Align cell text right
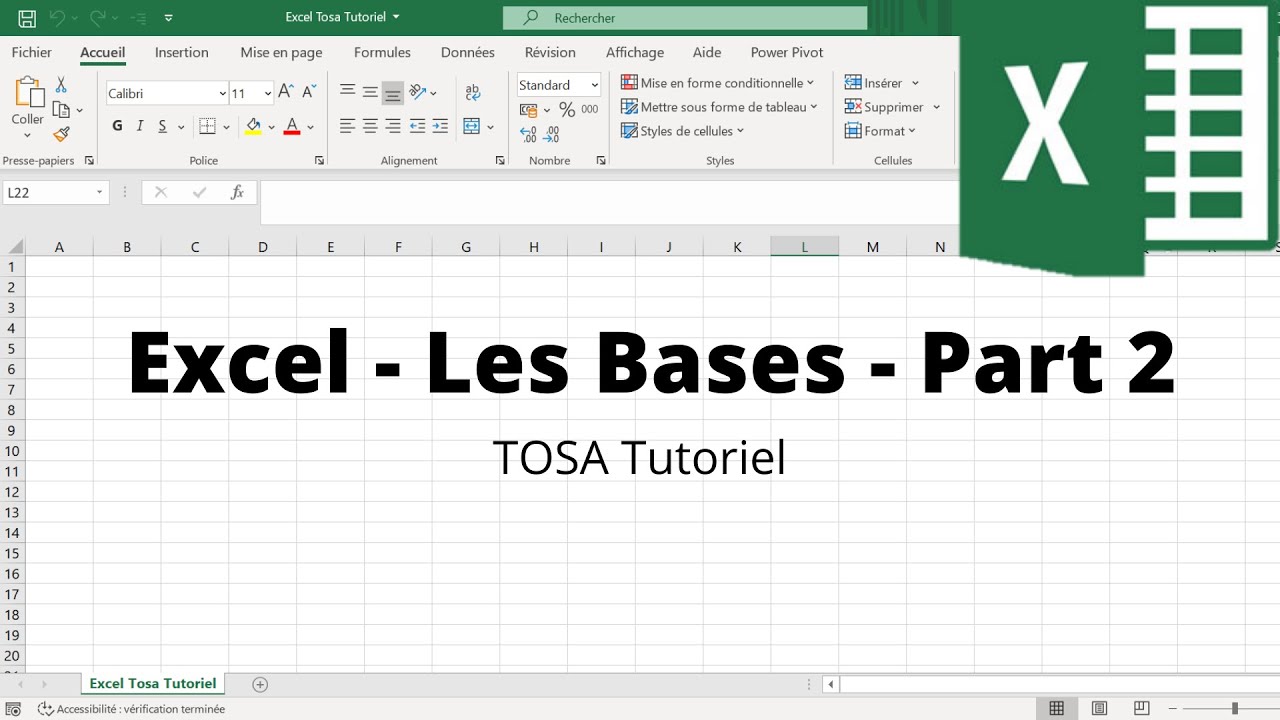The width and height of the screenshot is (1280, 720). (393, 126)
